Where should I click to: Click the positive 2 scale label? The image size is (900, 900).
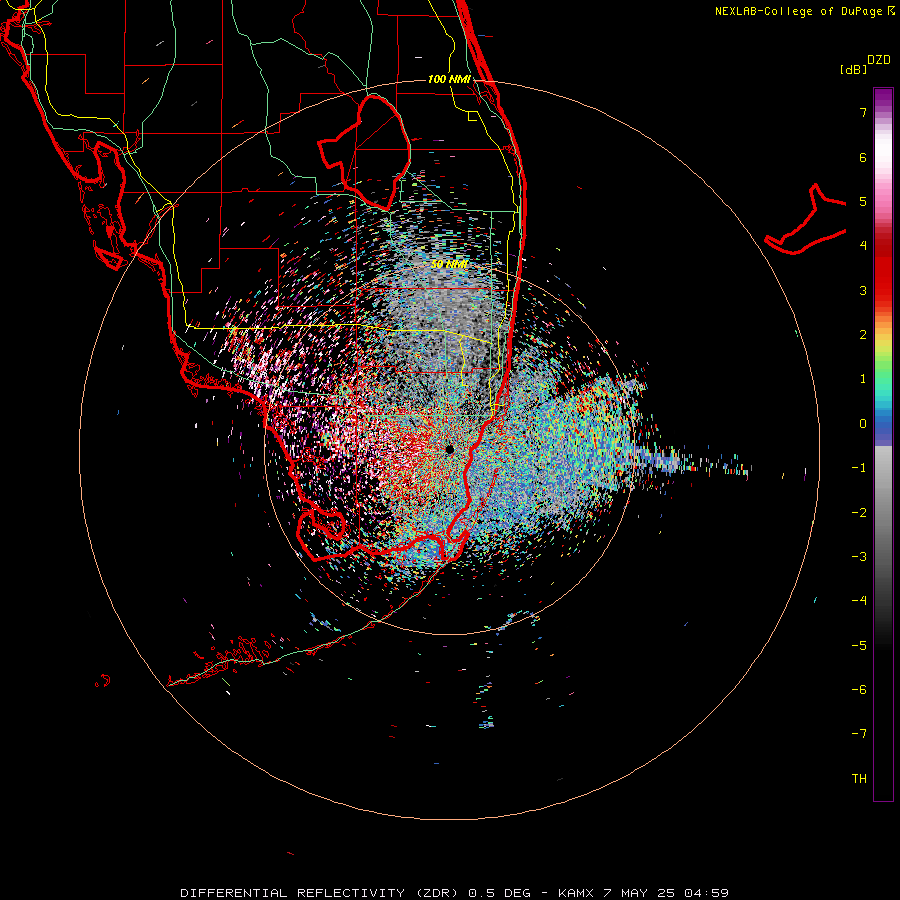[863, 335]
